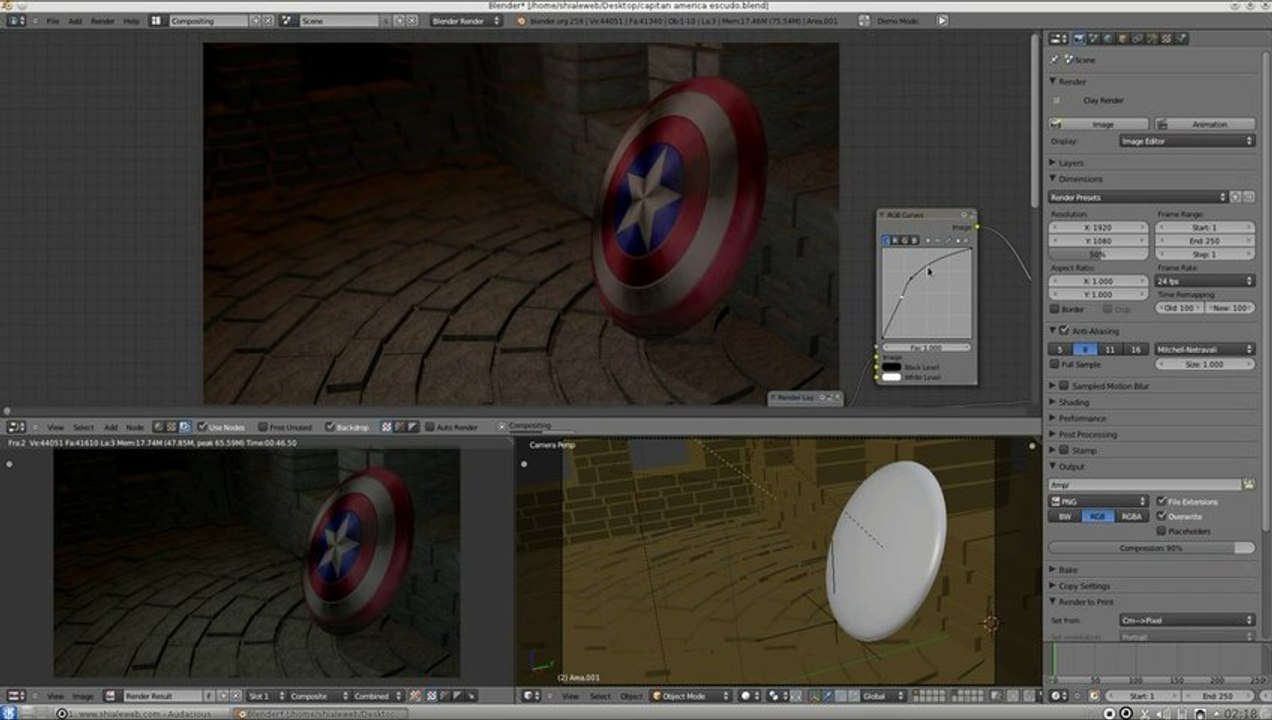Open the File menu
The width and height of the screenshot is (1272, 720).
[x=53, y=21]
